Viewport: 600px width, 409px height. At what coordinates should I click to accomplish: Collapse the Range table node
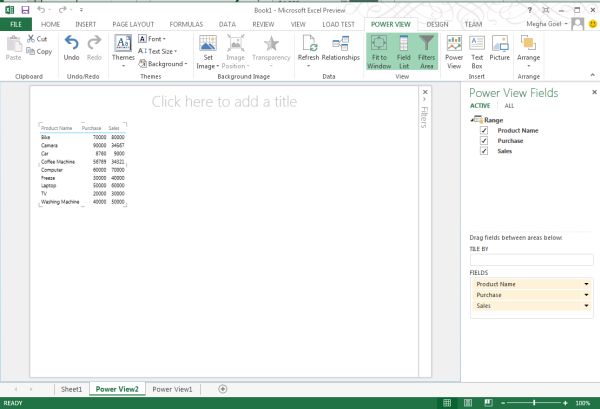point(472,120)
